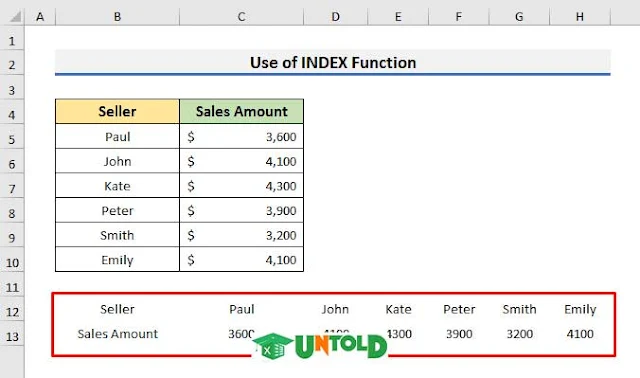Select the 4100 value under Emily in row 13
This screenshot has width=640, height=378.
(580, 334)
